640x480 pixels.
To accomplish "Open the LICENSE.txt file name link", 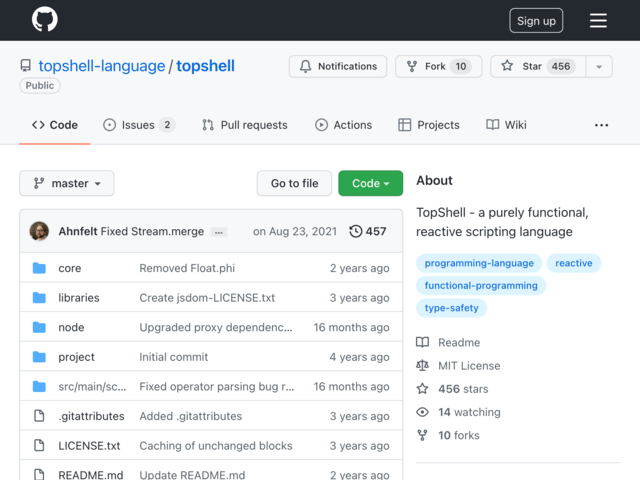I will (x=89, y=446).
